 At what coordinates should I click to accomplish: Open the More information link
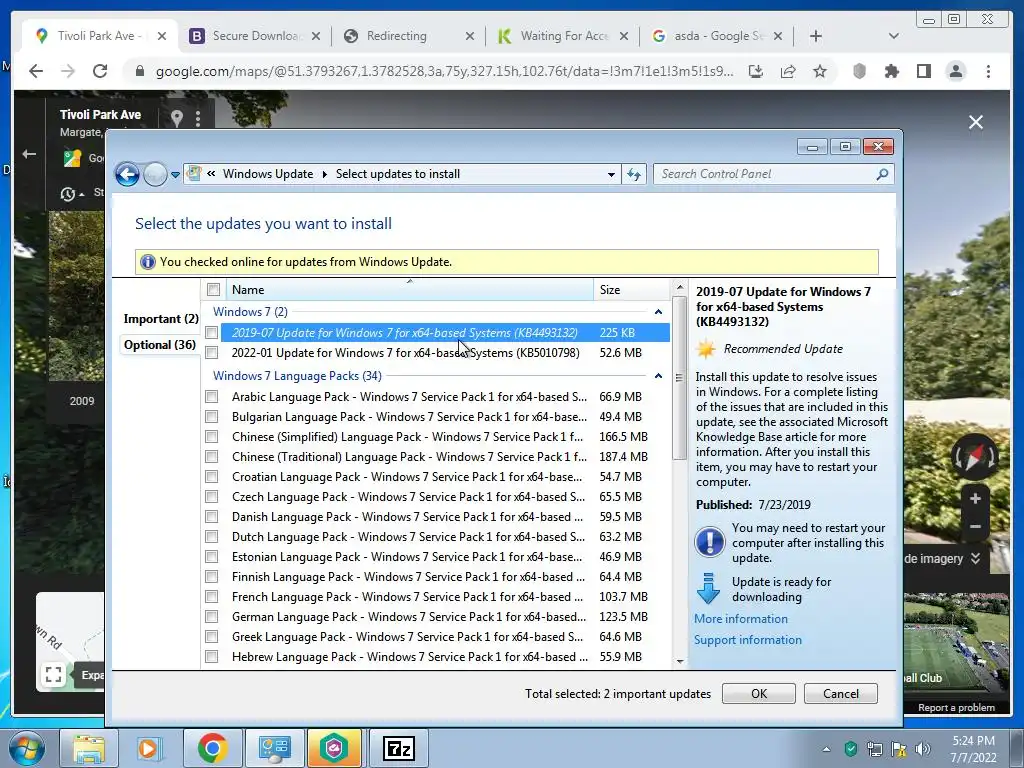pyautogui.click(x=741, y=618)
